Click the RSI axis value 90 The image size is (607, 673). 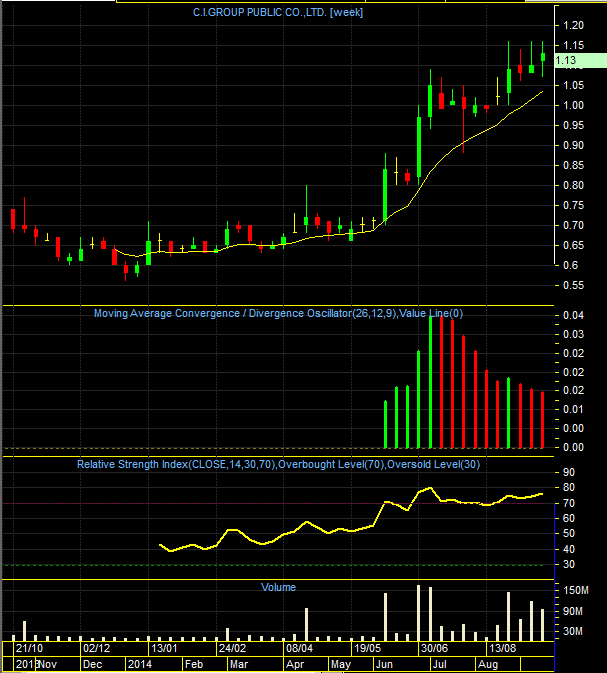[569, 473]
